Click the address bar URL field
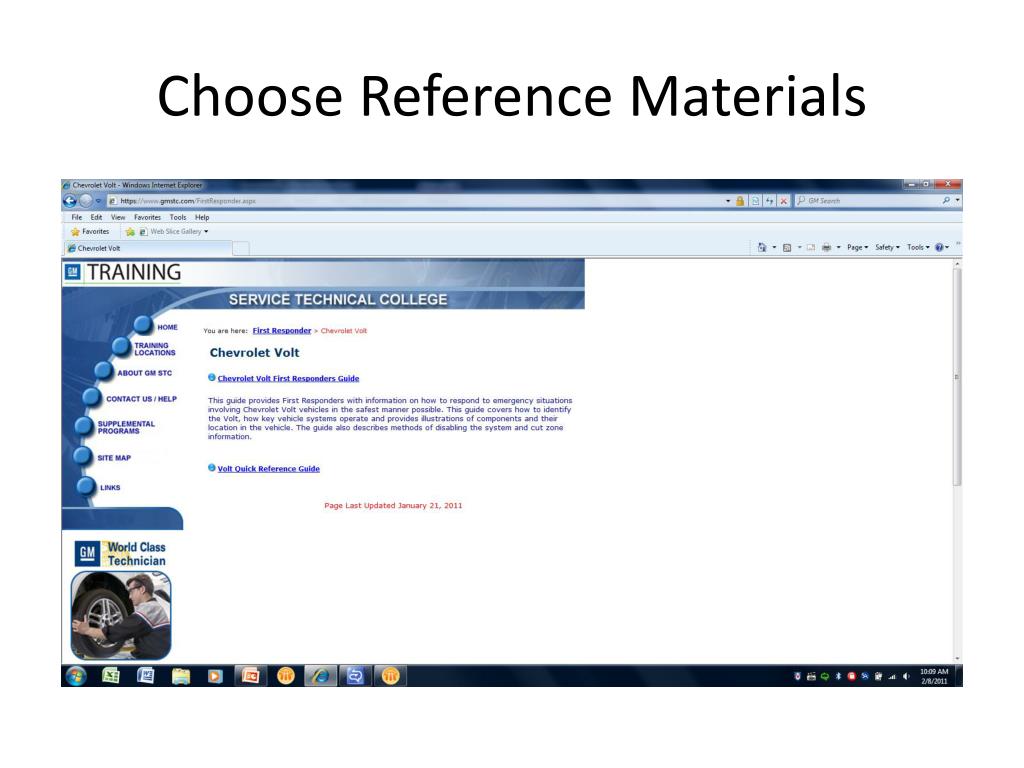Viewport: 1024px width, 768px height. coord(418,201)
